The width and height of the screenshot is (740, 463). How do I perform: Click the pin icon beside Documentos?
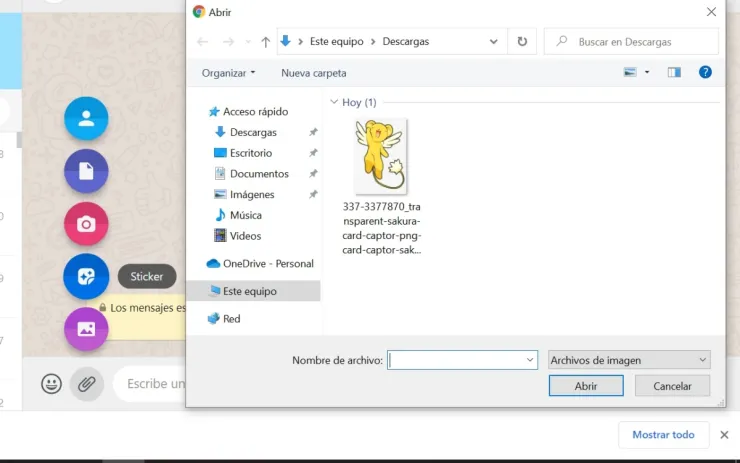coord(313,174)
